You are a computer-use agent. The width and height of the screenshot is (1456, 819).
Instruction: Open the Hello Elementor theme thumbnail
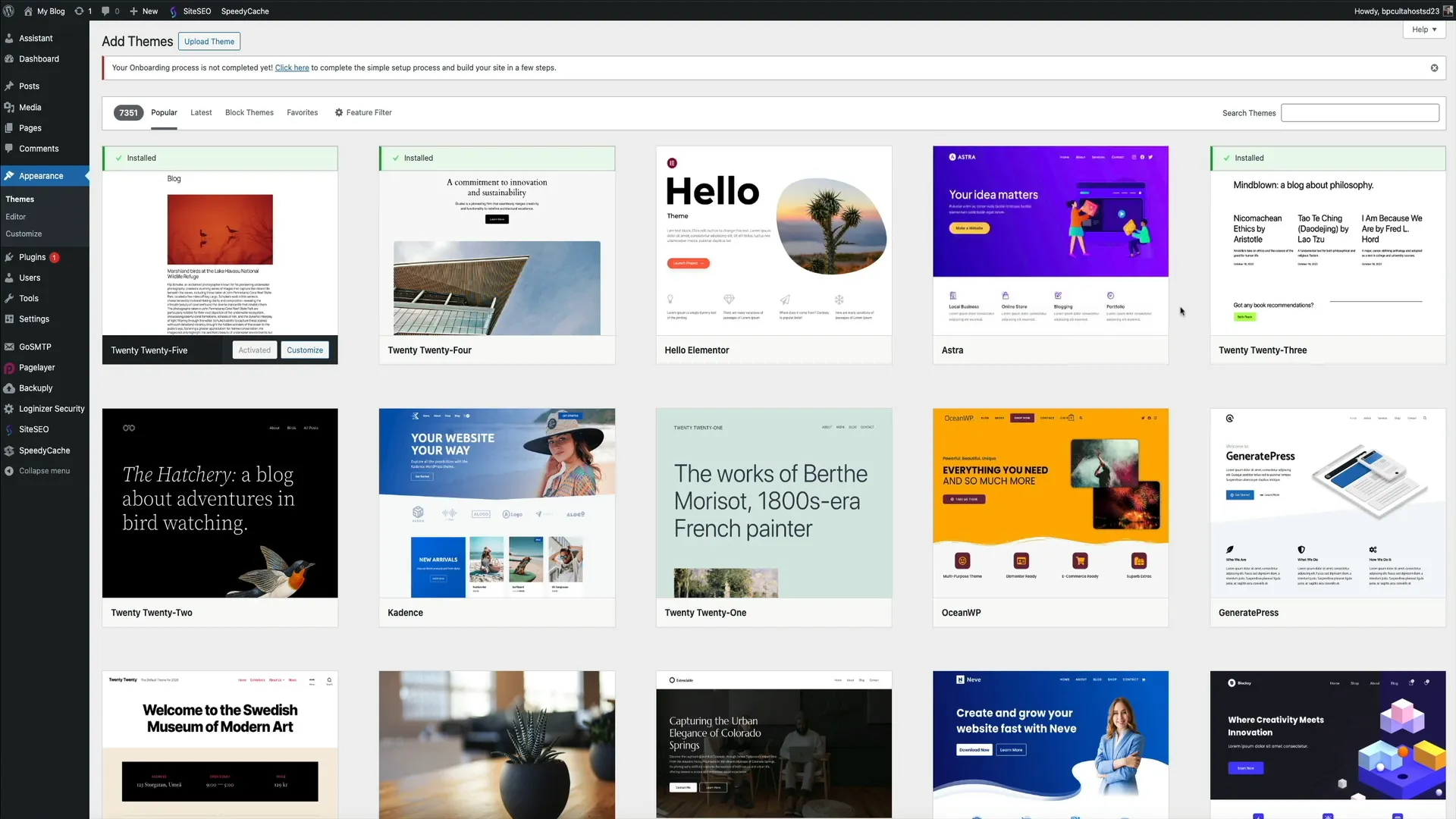tap(773, 240)
